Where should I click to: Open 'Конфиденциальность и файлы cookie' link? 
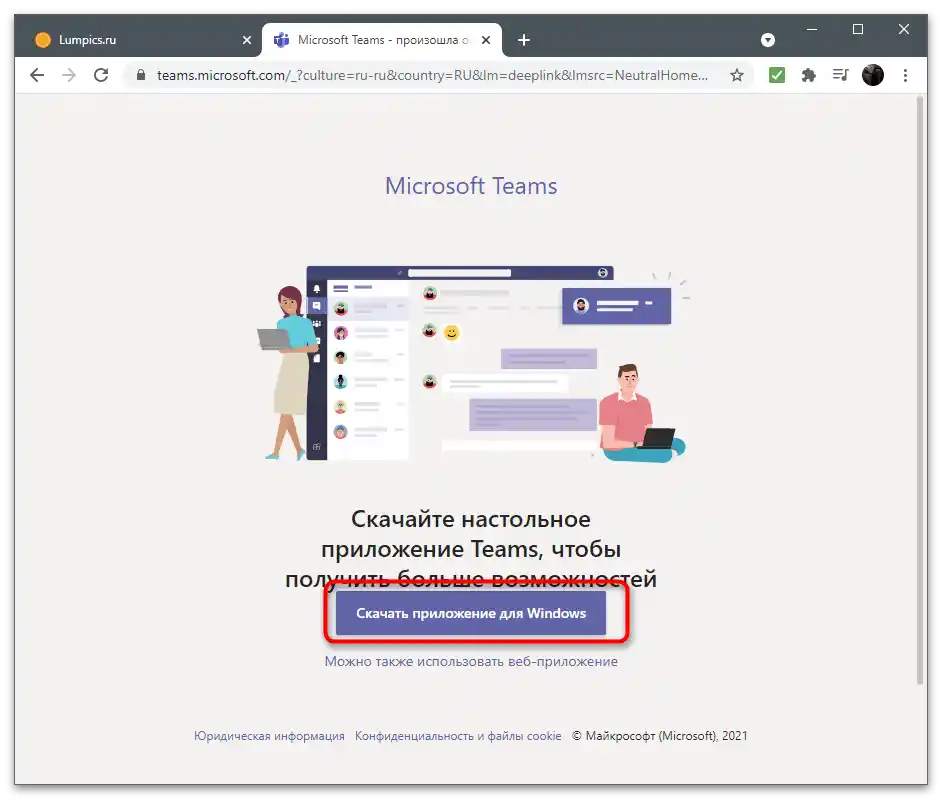458,736
